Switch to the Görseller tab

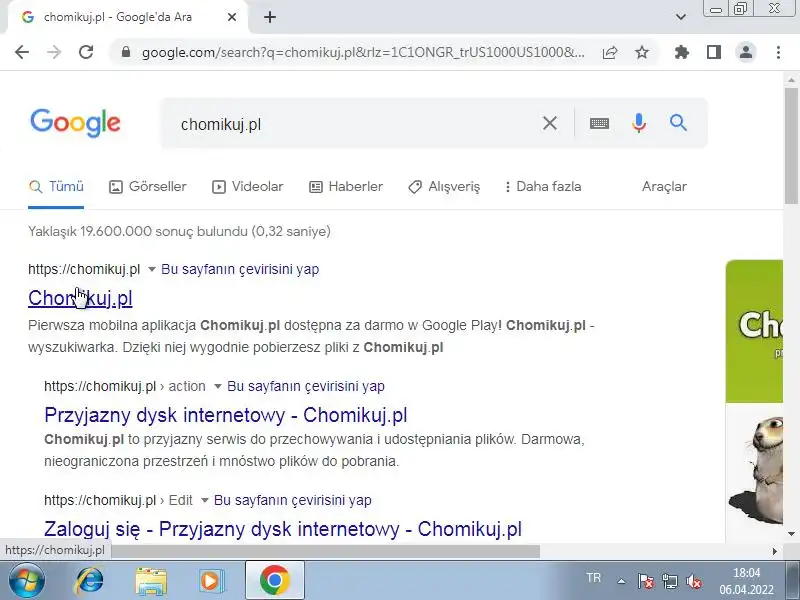[148, 187]
